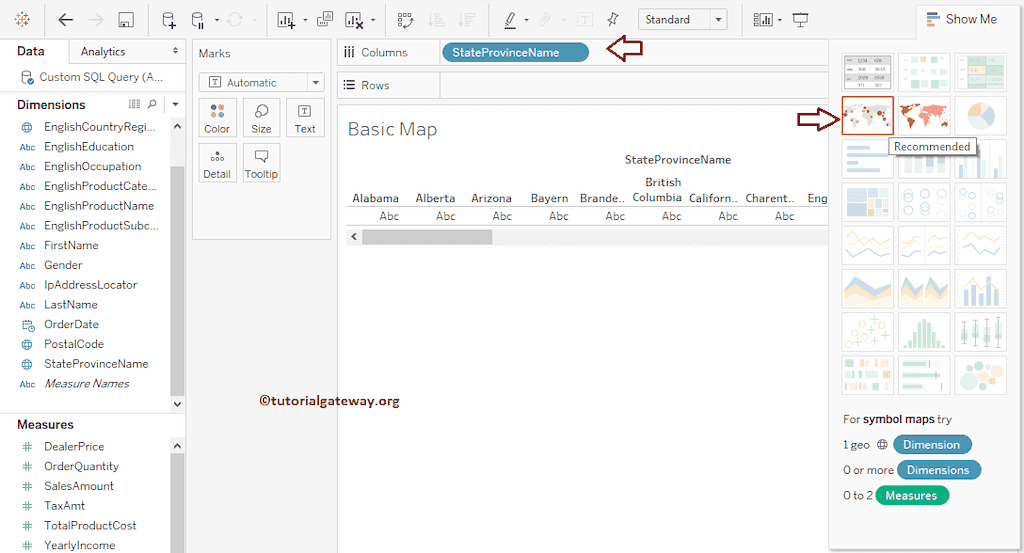
Task: Click the Save icon in toolbar
Action: [x=126, y=20]
